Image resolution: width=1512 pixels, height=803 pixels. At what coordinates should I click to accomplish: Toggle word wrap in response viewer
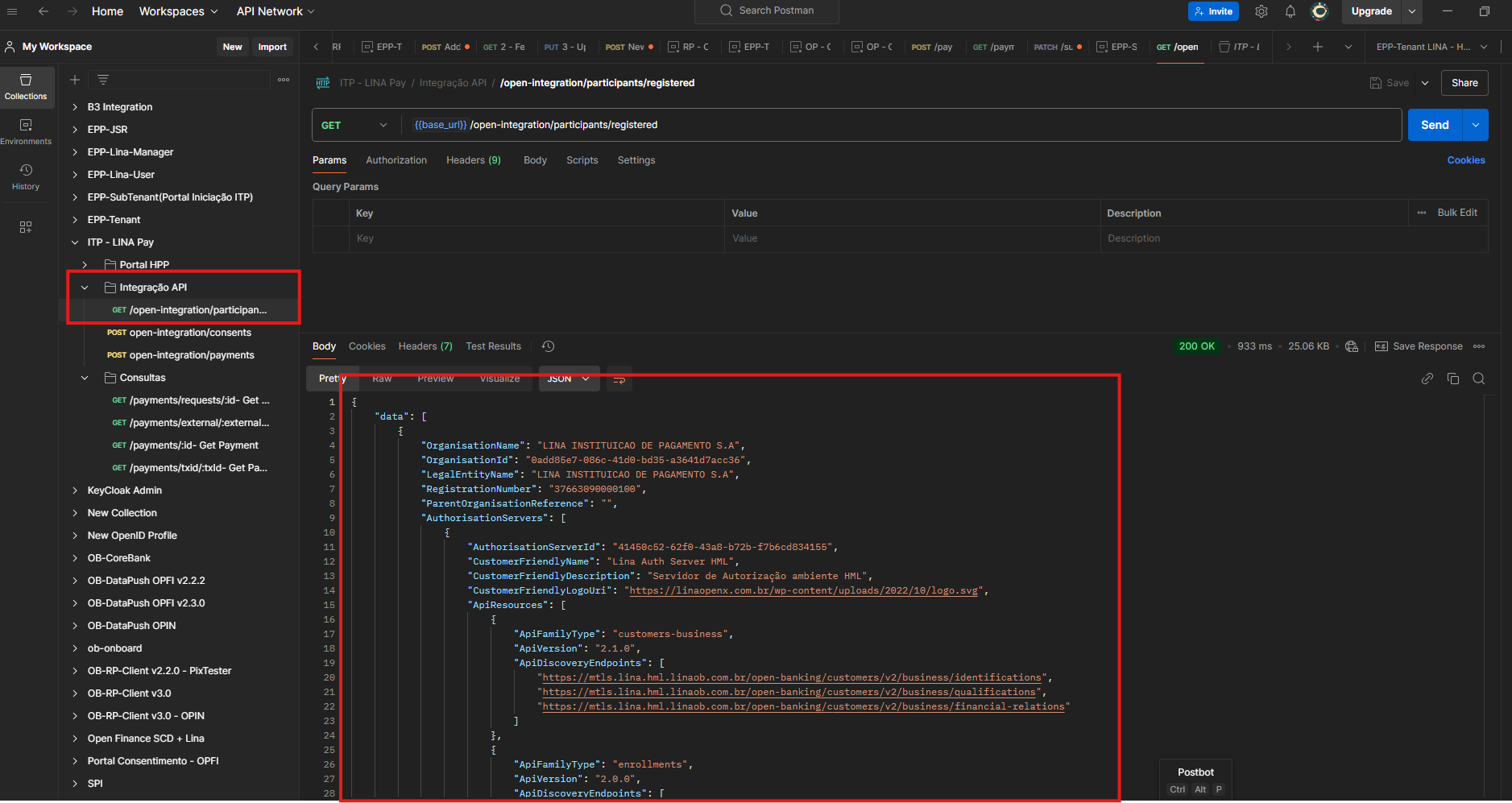[x=619, y=379]
